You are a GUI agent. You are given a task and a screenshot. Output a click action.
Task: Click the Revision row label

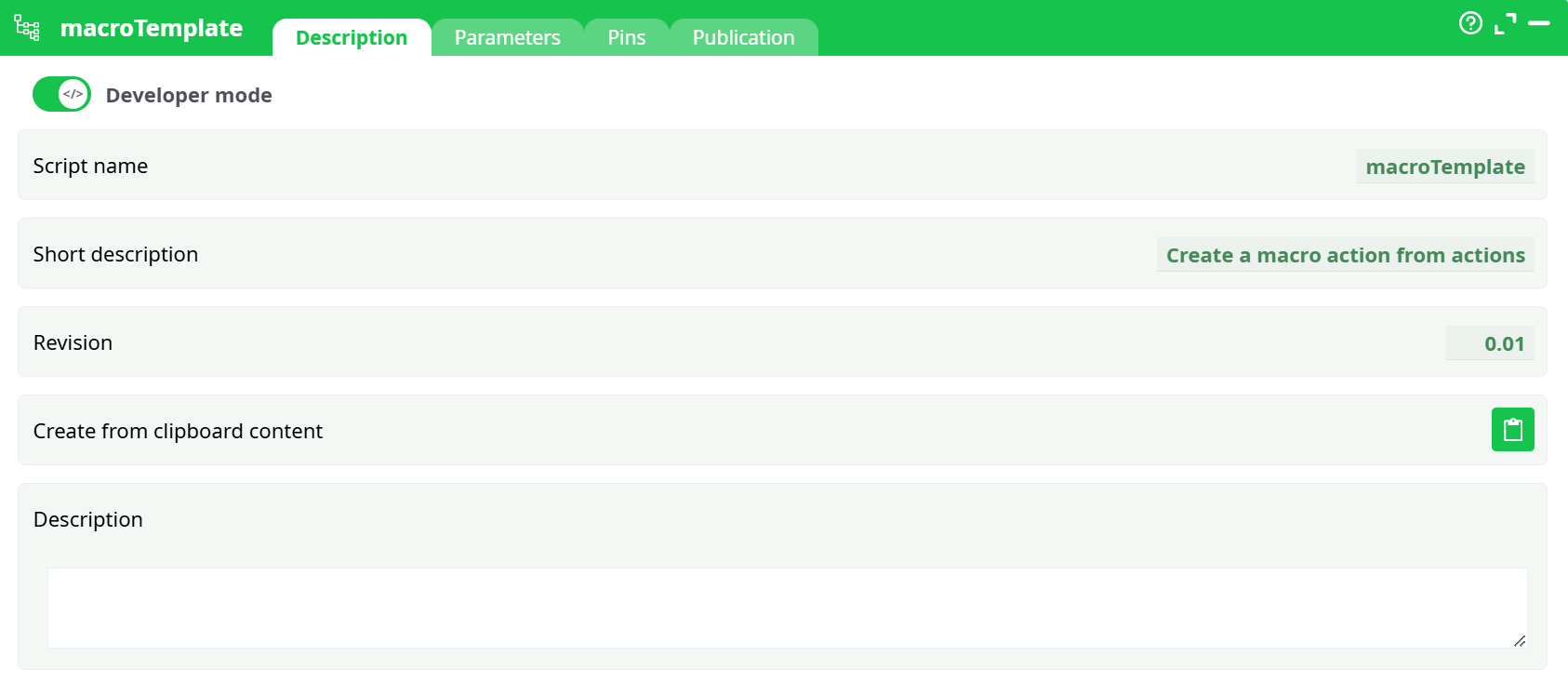pos(73,342)
